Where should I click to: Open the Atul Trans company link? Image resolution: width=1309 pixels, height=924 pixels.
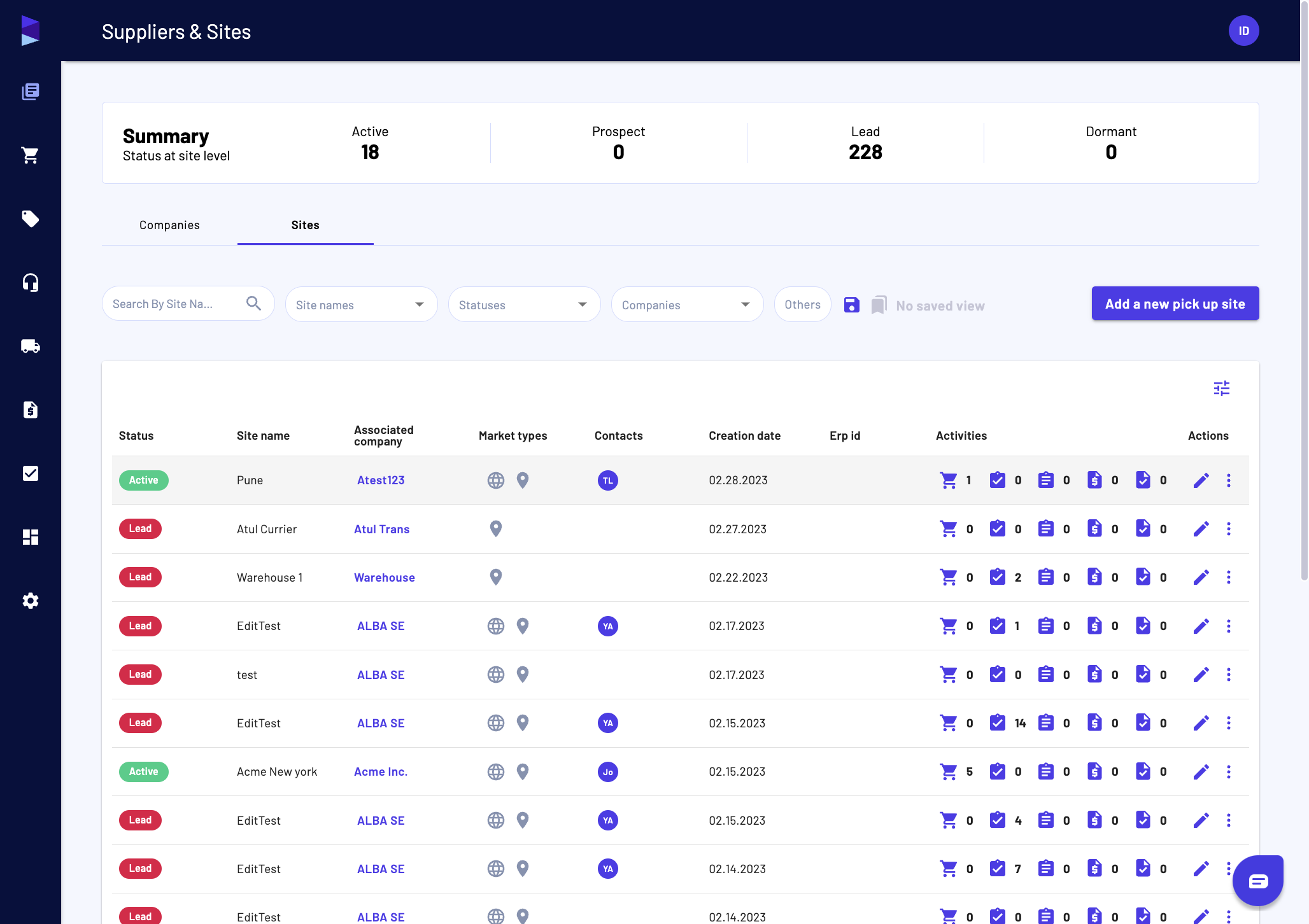[381, 529]
